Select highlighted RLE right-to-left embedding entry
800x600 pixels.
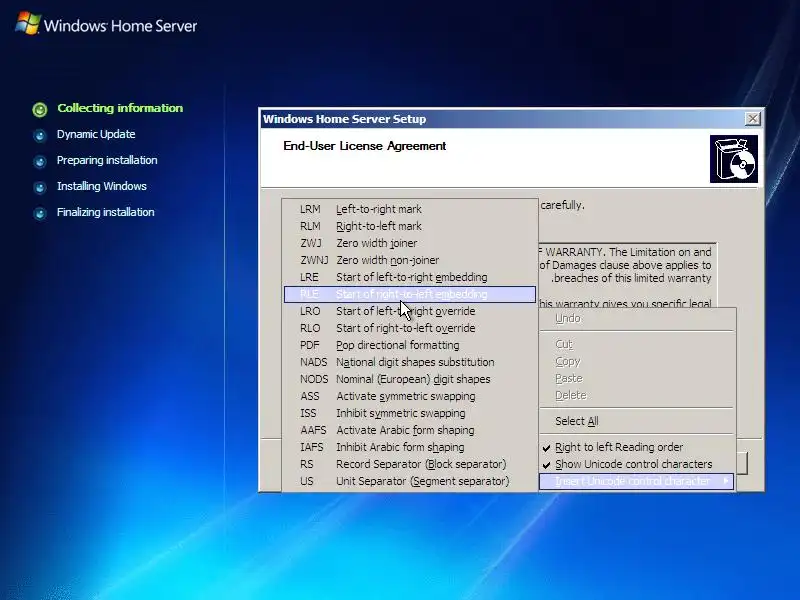click(410, 294)
